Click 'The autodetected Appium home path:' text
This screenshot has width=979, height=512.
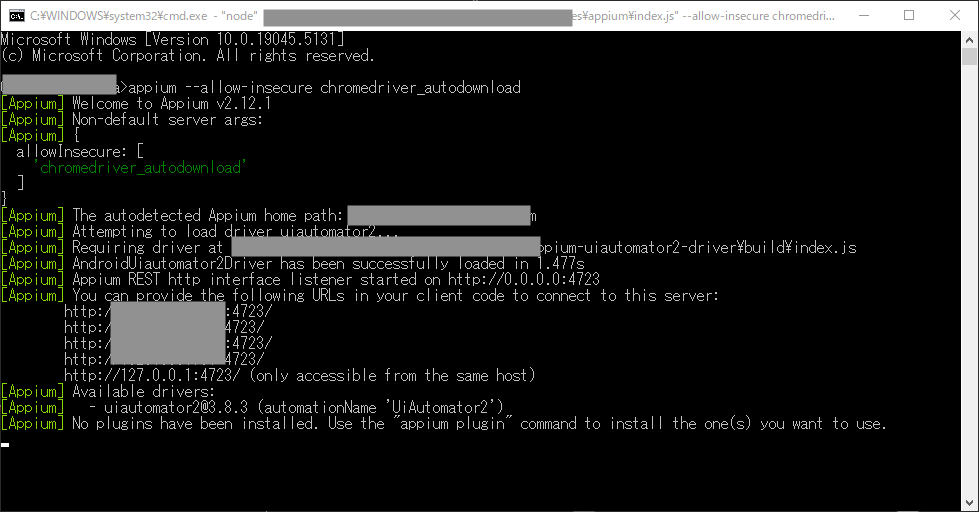(208, 215)
